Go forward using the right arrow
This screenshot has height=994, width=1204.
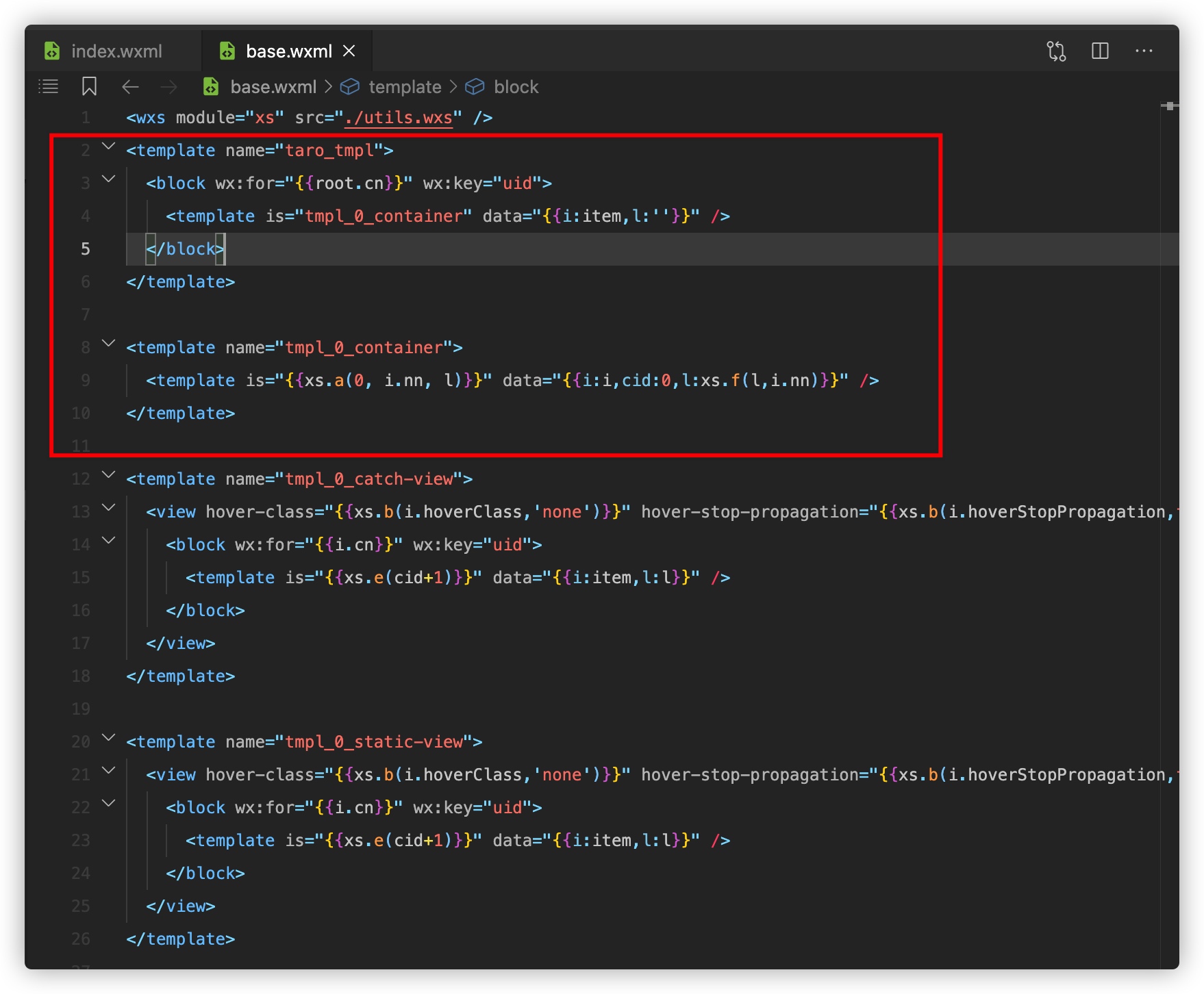pyautogui.click(x=168, y=87)
